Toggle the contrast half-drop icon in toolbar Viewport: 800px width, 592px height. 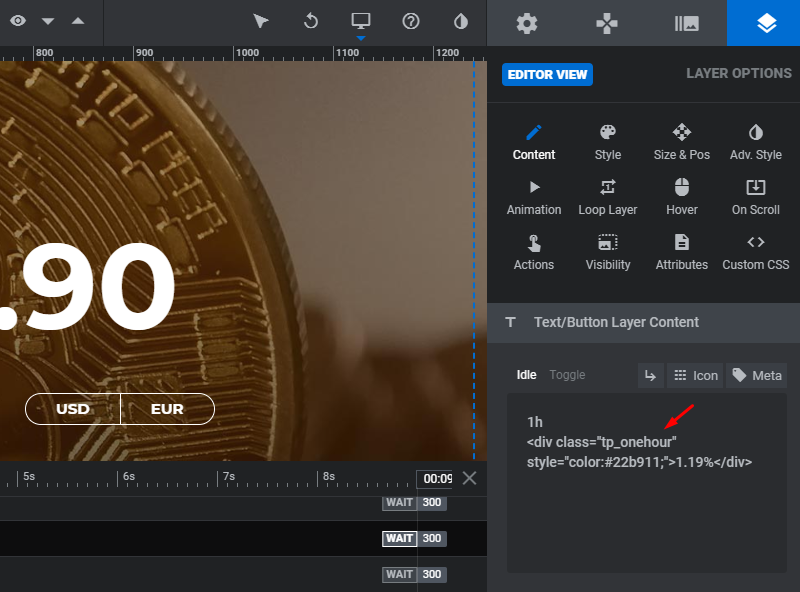coord(461,21)
